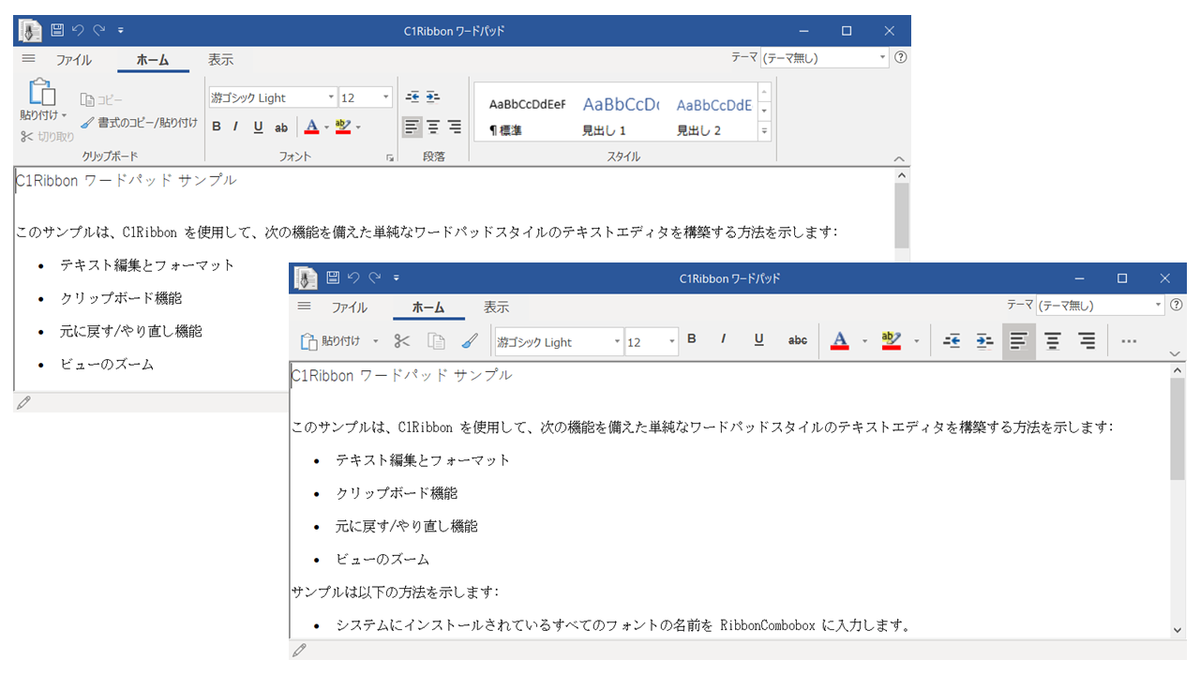
Task: Click the undo arrow in the front window's title bar
Action: pos(354,278)
